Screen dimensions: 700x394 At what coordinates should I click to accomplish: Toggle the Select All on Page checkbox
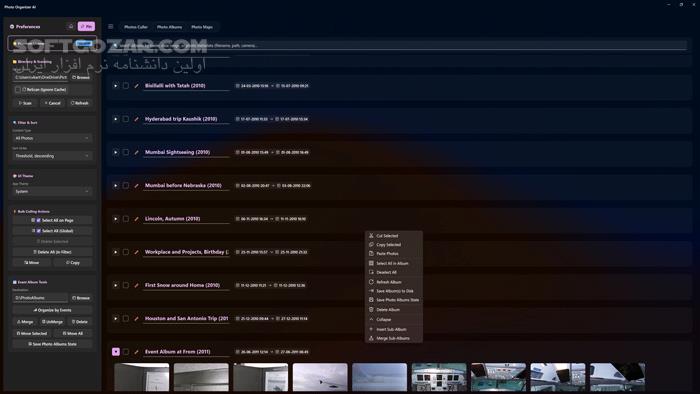[38, 220]
